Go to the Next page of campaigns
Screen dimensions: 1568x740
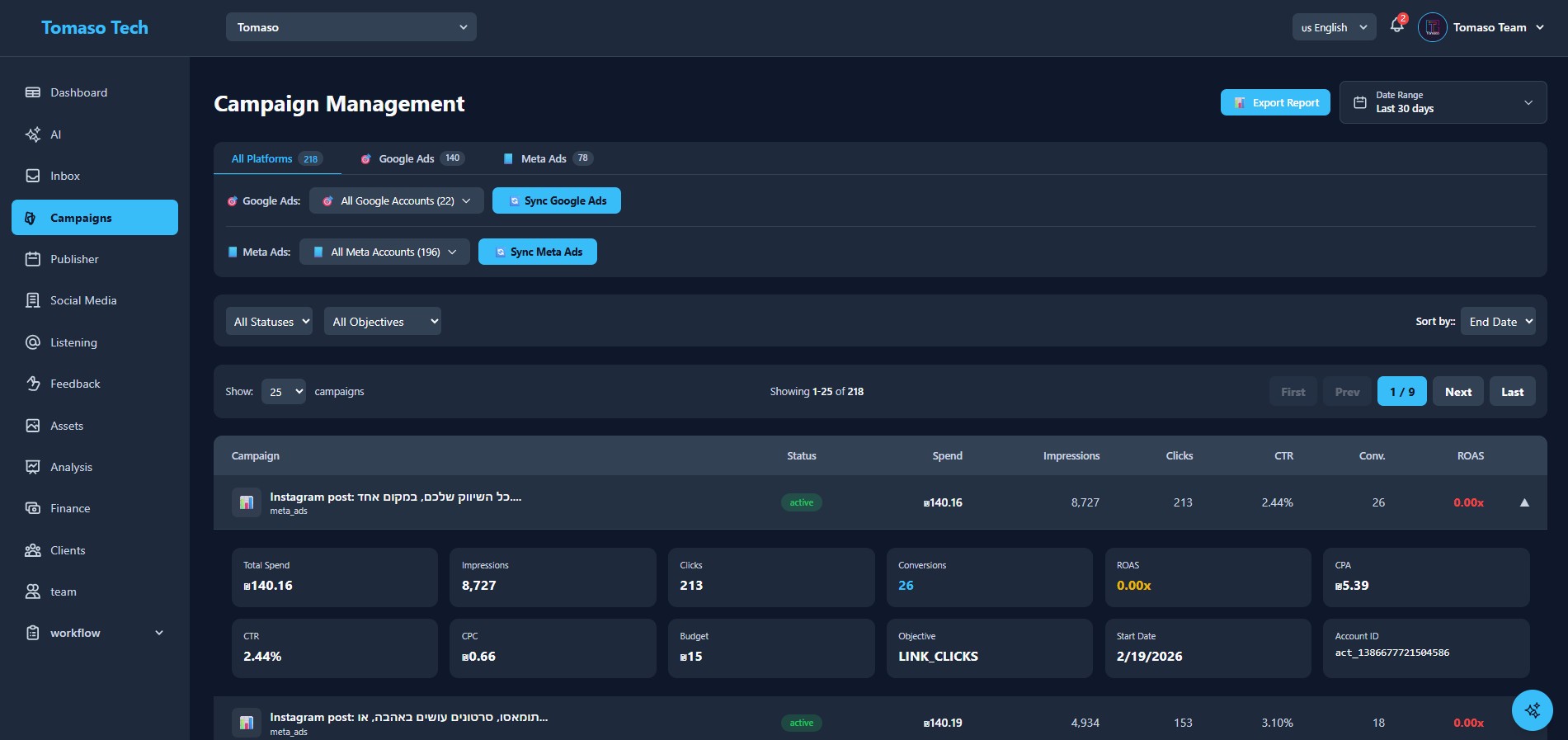pos(1457,392)
